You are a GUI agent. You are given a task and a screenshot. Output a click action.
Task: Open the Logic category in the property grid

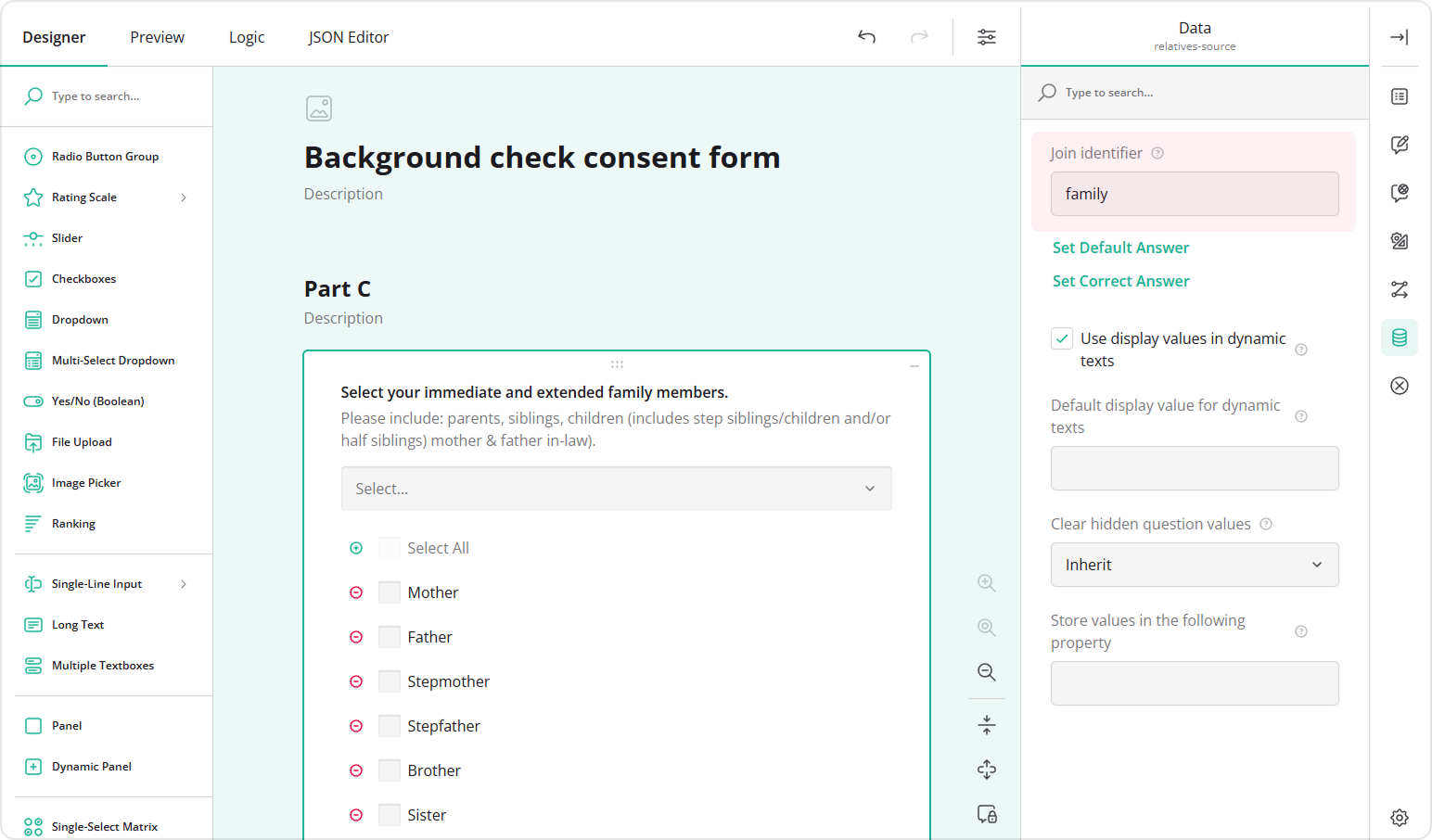coord(1400,289)
